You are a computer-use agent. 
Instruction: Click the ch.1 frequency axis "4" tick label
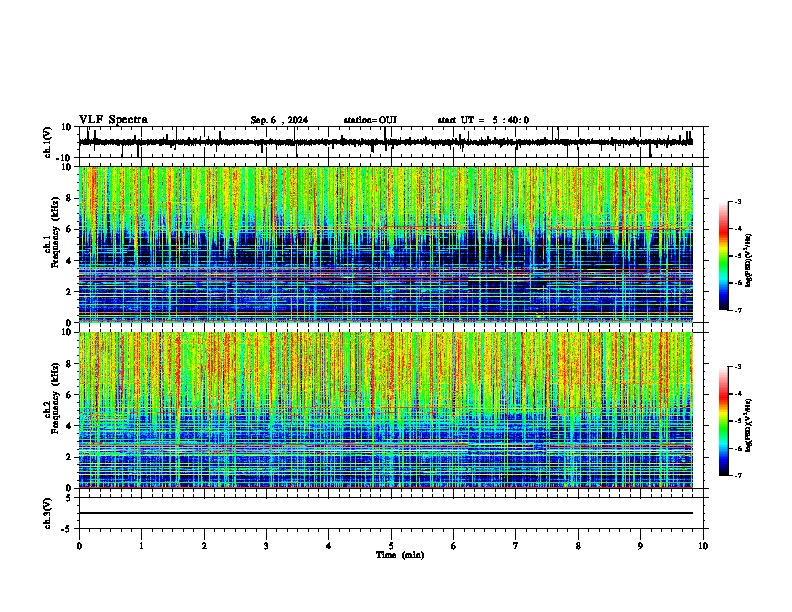point(70,261)
